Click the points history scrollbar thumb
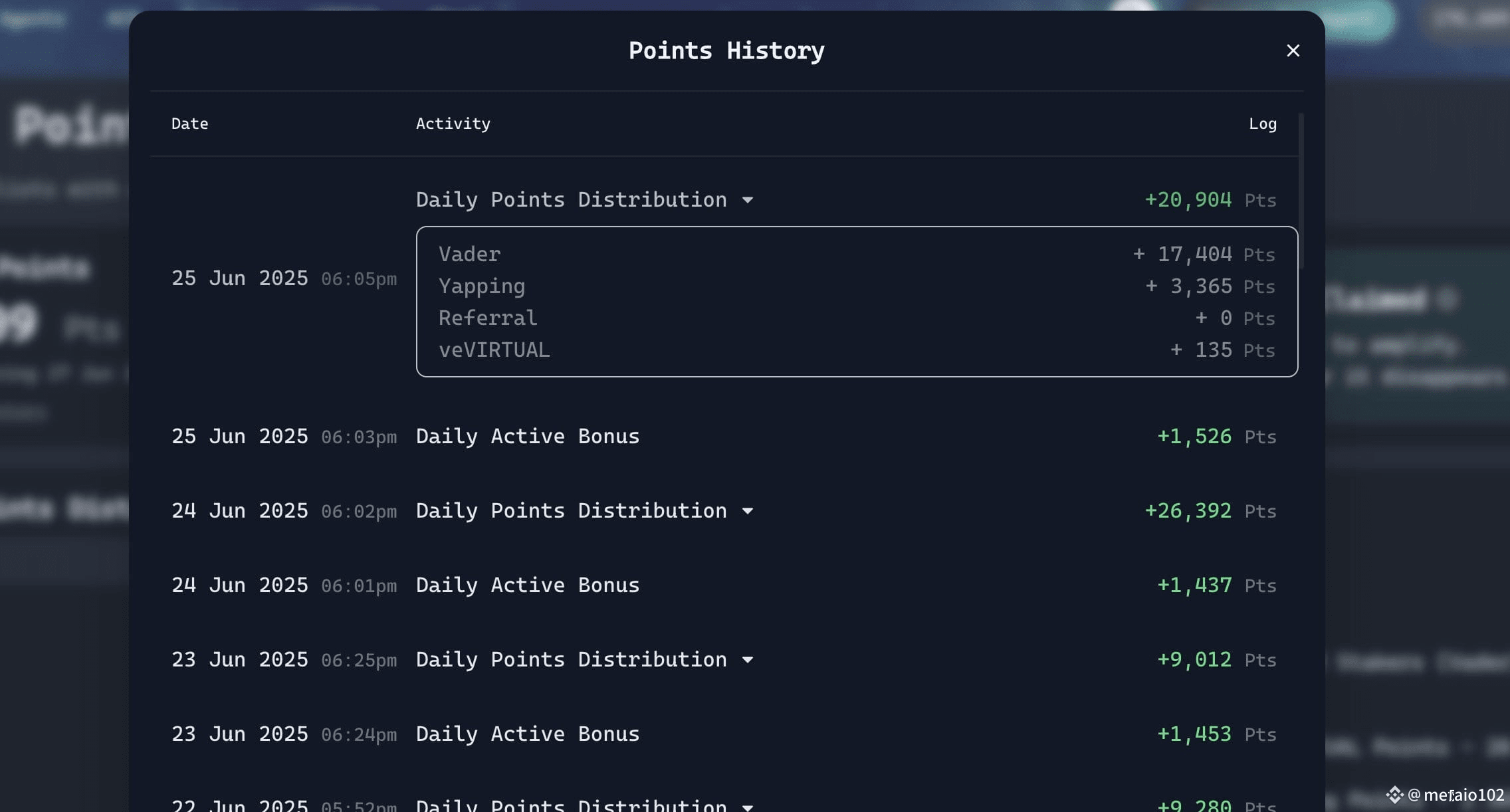Image resolution: width=1510 pixels, height=812 pixels. click(x=1301, y=191)
